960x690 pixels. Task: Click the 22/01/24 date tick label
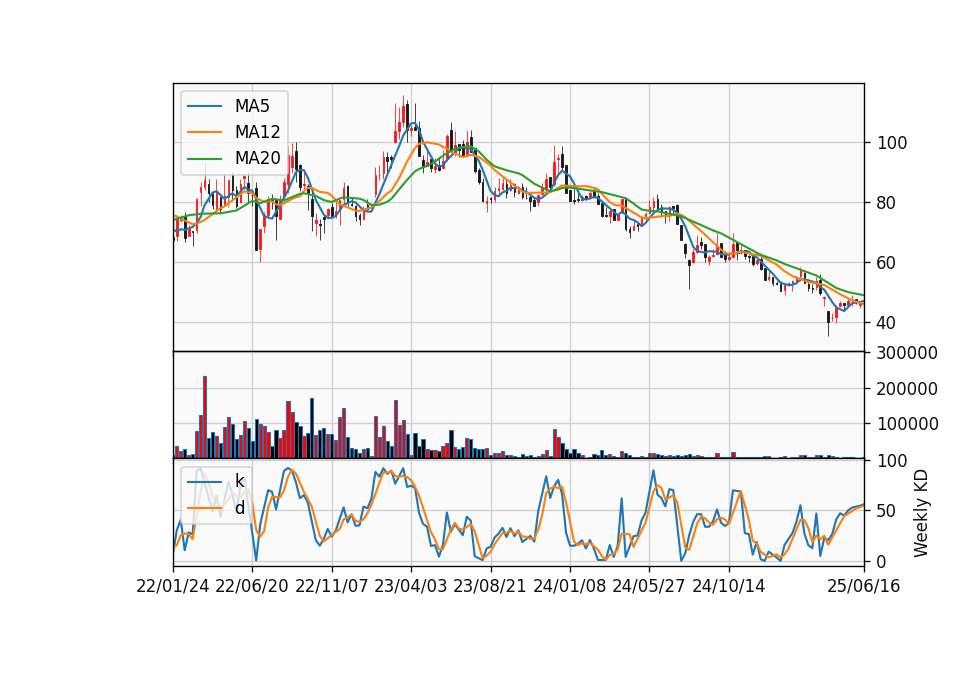point(173,586)
